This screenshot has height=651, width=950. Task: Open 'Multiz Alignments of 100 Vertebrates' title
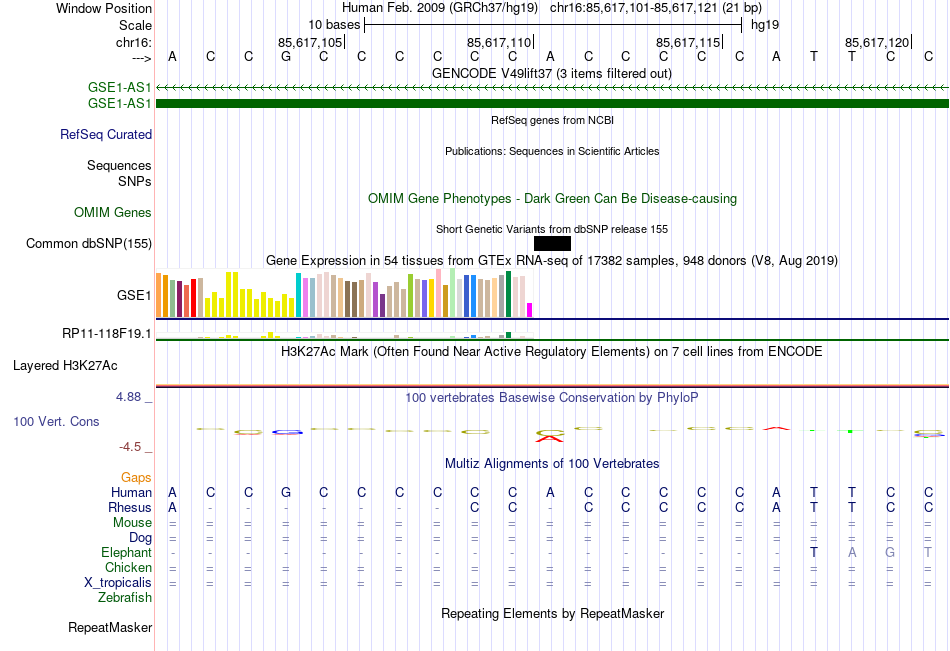pyautogui.click(x=552, y=464)
